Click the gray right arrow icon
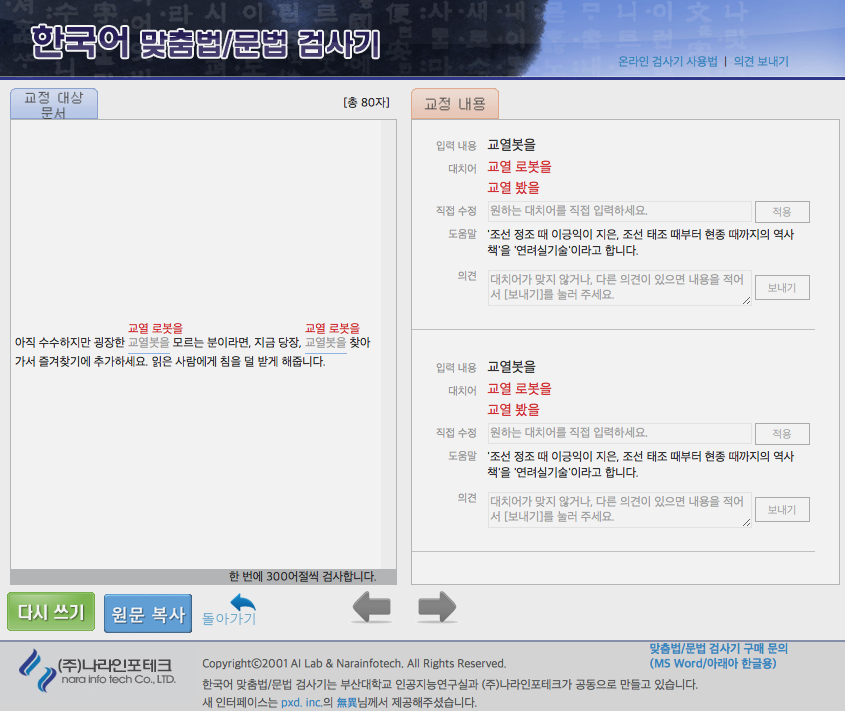Image resolution: width=845 pixels, height=711 pixels. [x=437, y=607]
